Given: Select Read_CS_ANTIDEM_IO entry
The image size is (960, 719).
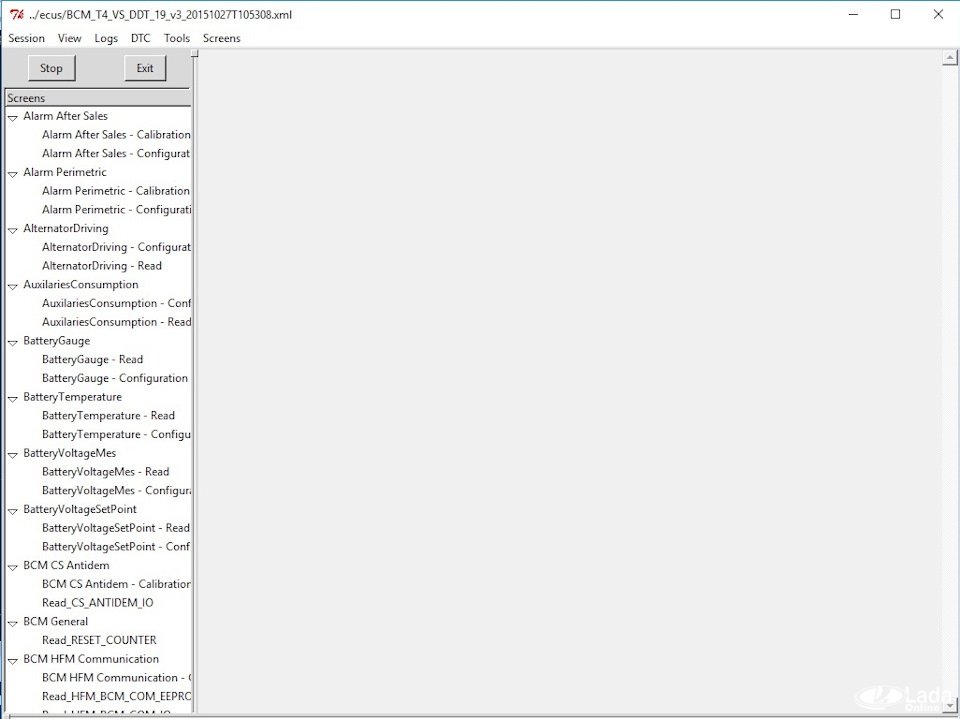Looking at the screenshot, I should (97, 603).
